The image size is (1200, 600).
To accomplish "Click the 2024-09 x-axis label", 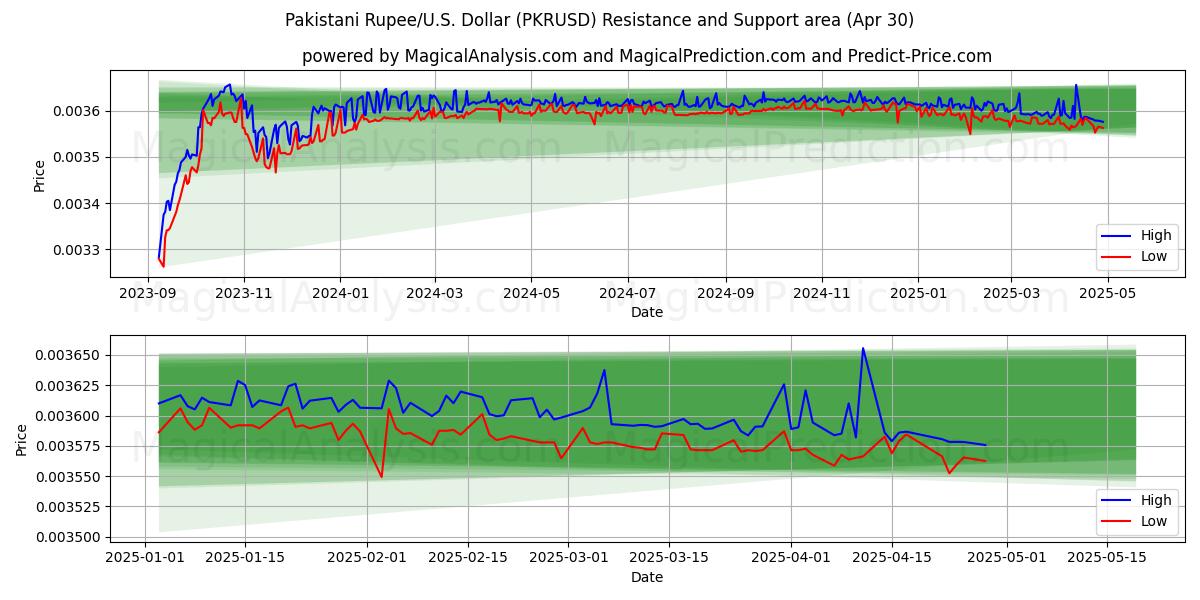I will [725, 294].
